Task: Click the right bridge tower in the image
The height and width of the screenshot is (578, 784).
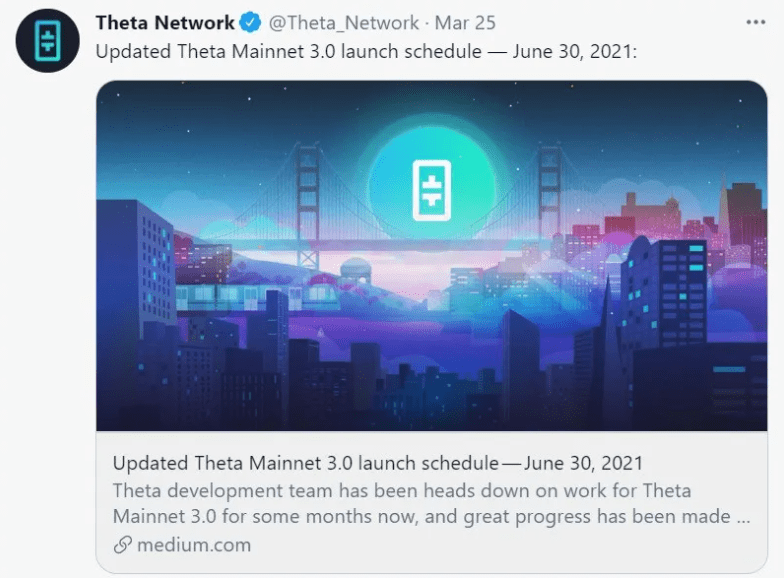Action: click(x=549, y=200)
